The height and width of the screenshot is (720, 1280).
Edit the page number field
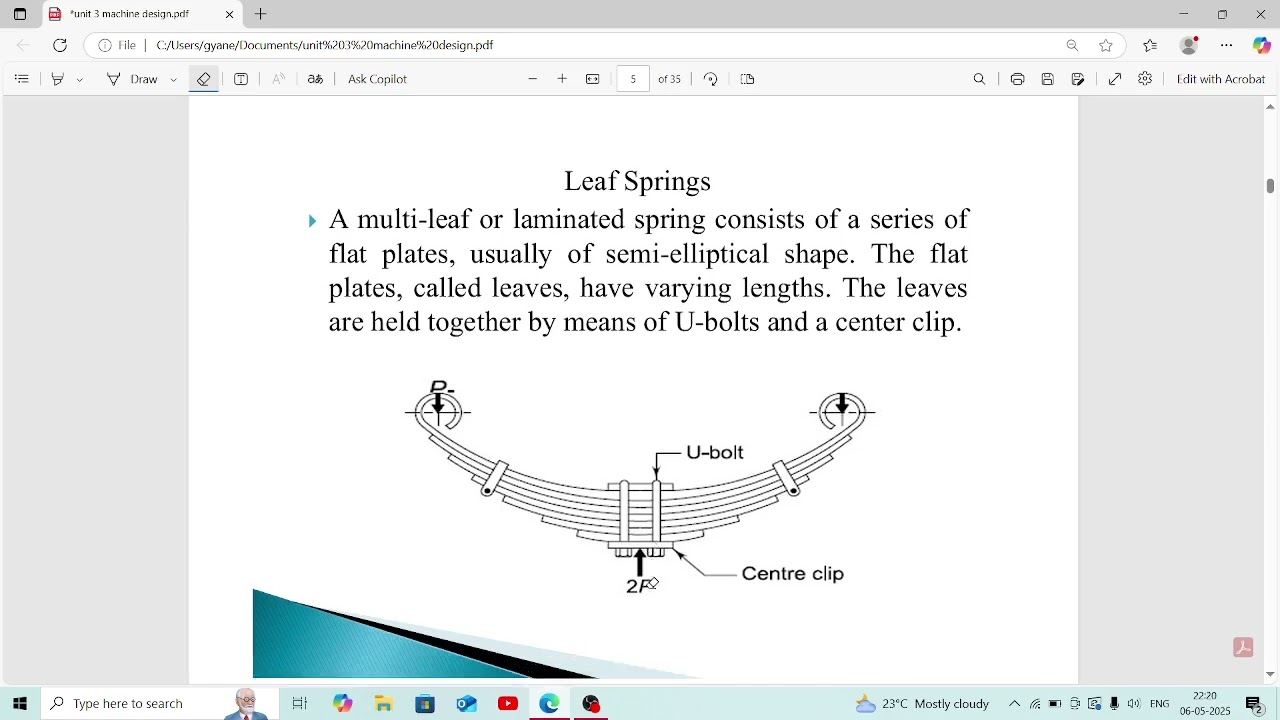pyautogui.click(x=633, y=79)
